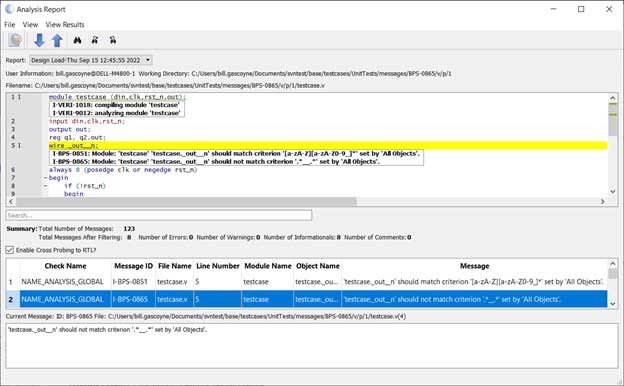The width and height of the screenshot is (624, 386).
Task: Click line number 5 in code gutter
Action: 13,146
